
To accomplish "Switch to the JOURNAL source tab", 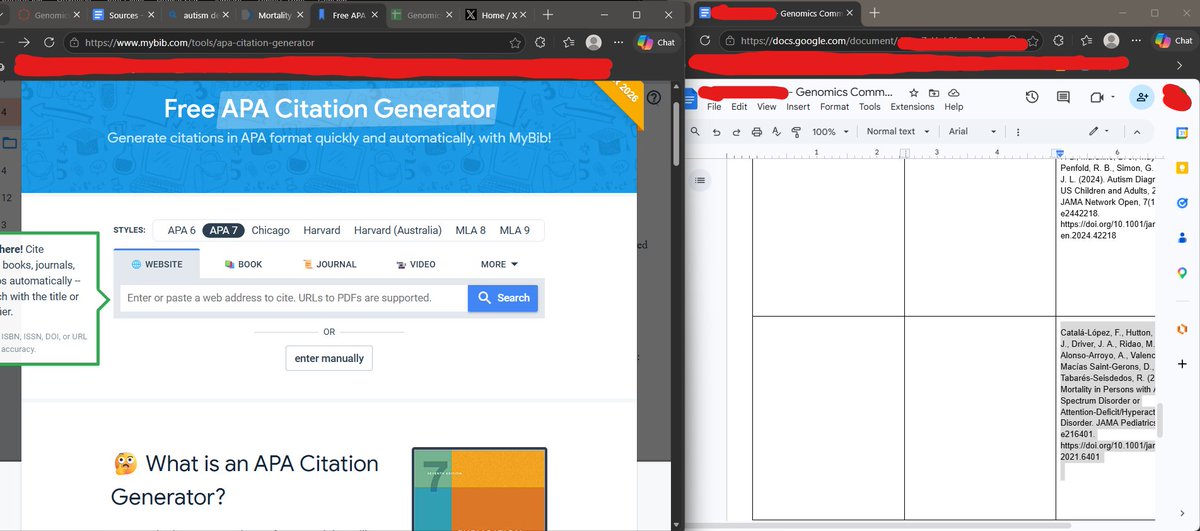I will pyautogui.click(x=329, y=264).
